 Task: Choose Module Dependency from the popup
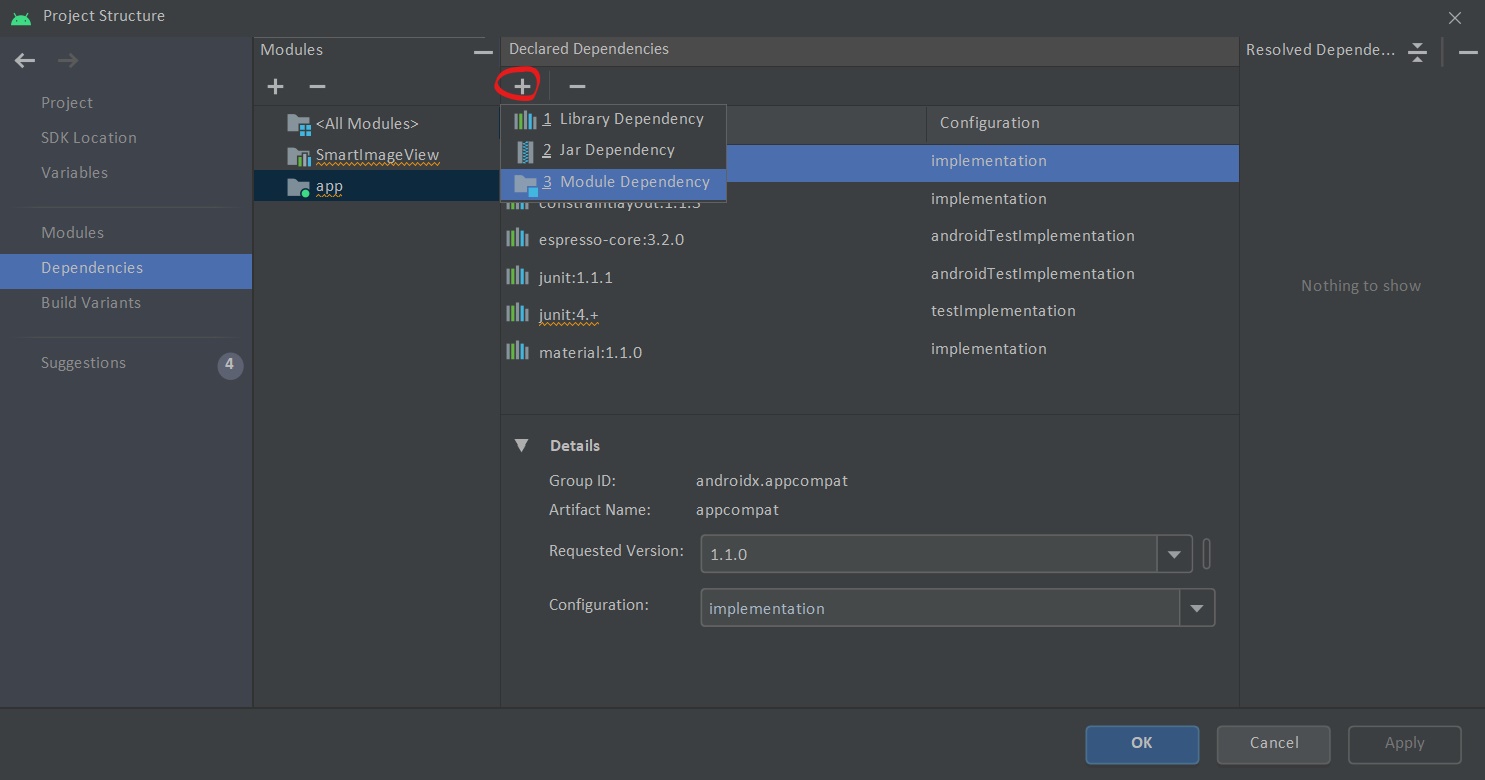click(x=634, y=182)
